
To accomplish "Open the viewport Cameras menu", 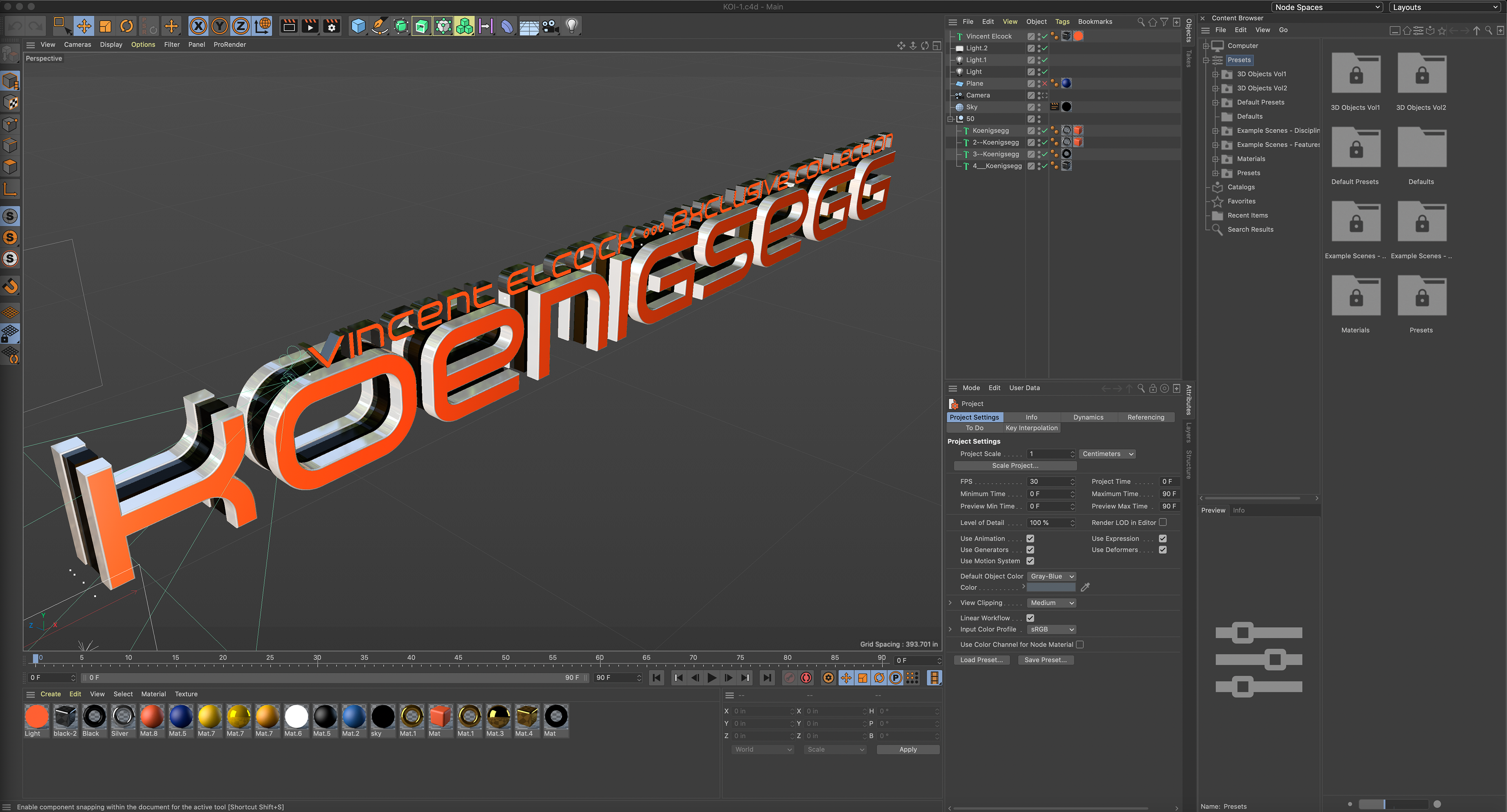I will tap(77, 44).
